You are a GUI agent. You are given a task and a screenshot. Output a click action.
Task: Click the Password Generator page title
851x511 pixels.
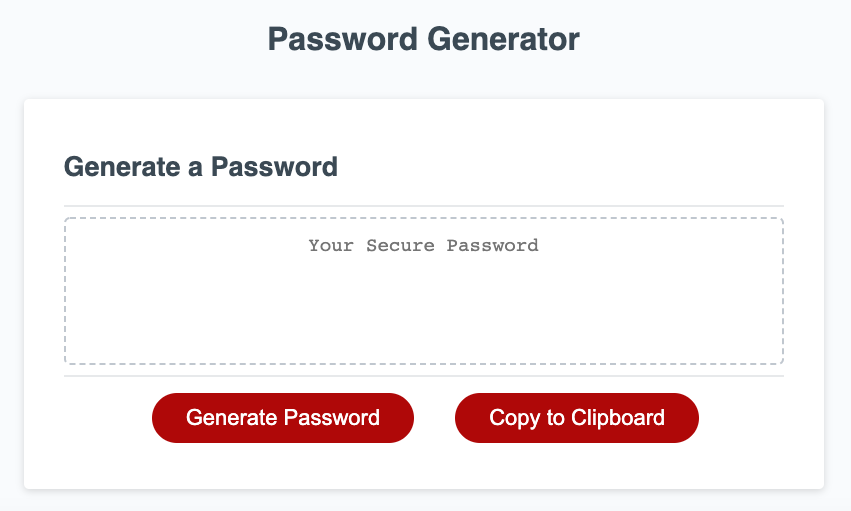click(x=424, y=40)
